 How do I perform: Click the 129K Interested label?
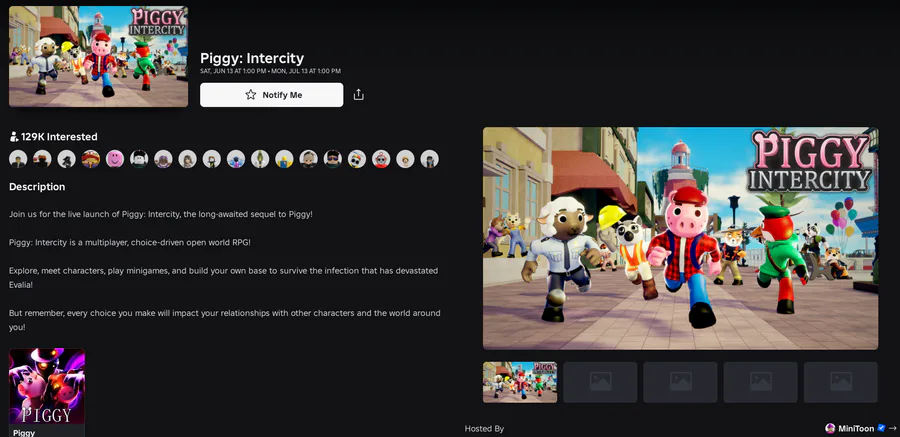(x=59, y=137)
